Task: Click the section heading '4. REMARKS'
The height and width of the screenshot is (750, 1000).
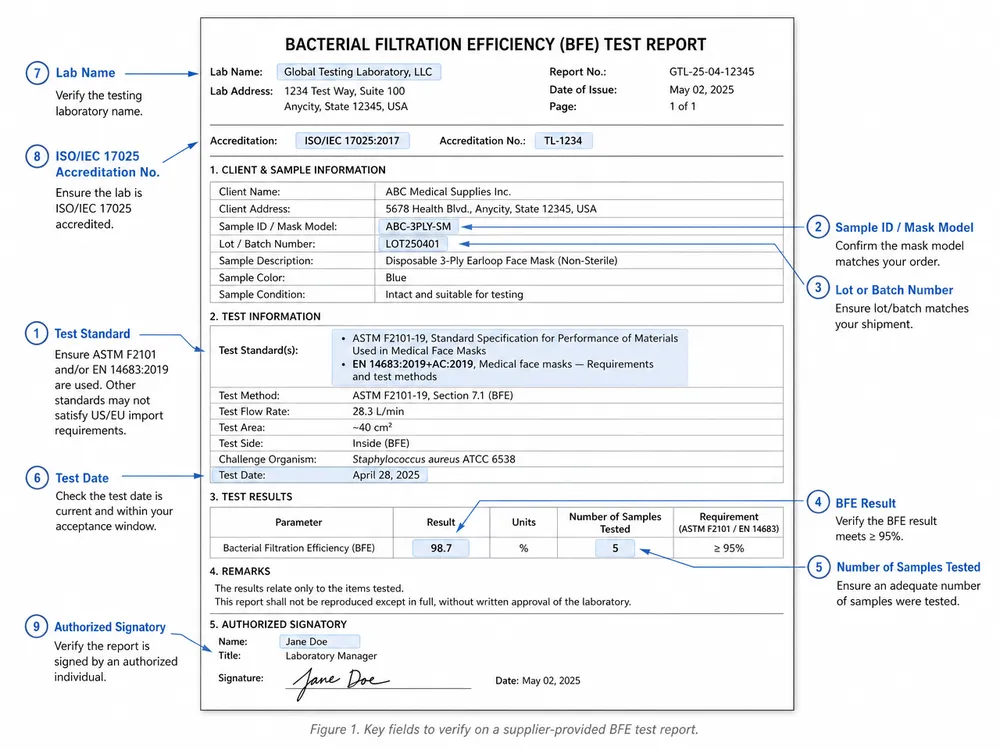Action: coord(240,571)
